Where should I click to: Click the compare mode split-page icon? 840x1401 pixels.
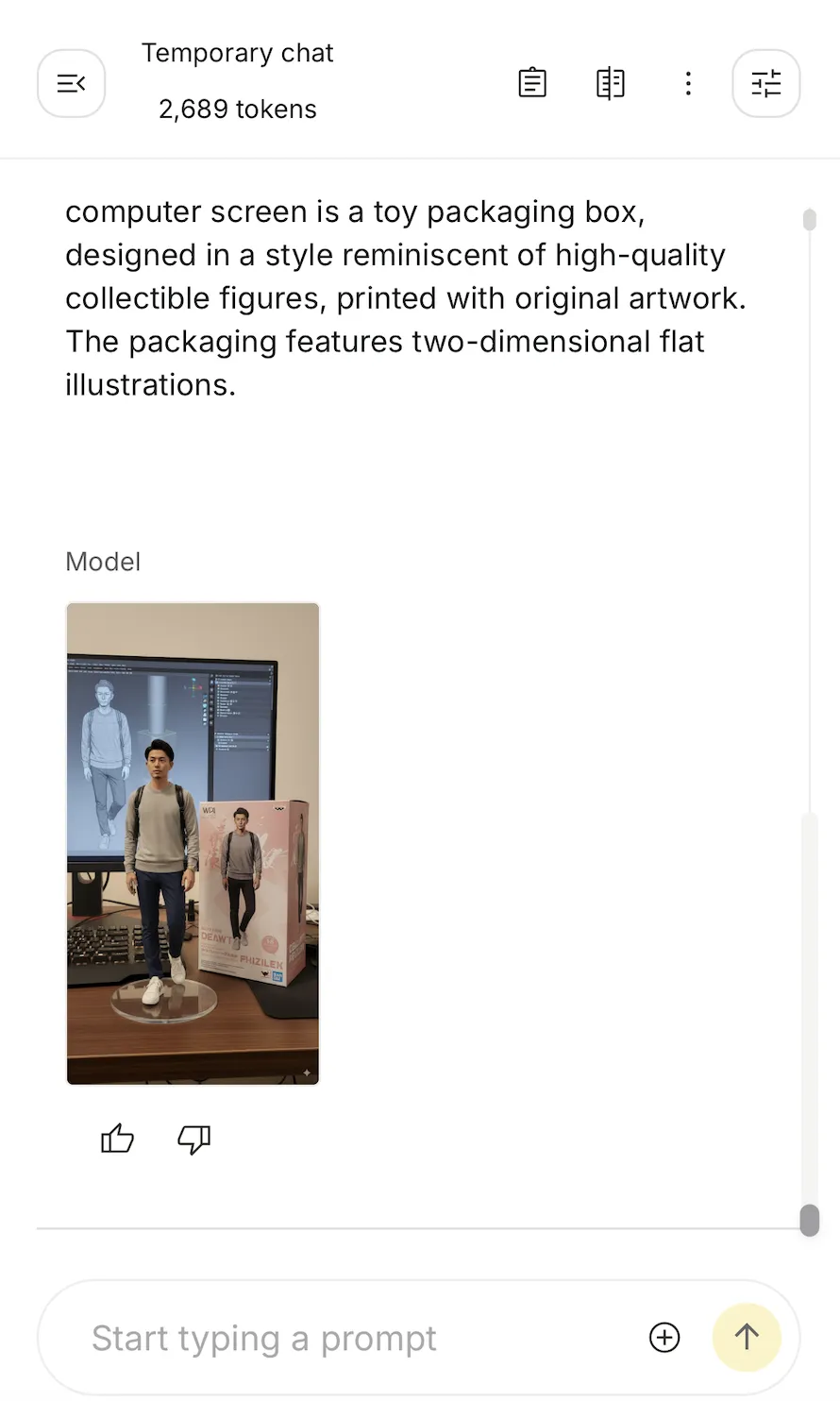611,83
